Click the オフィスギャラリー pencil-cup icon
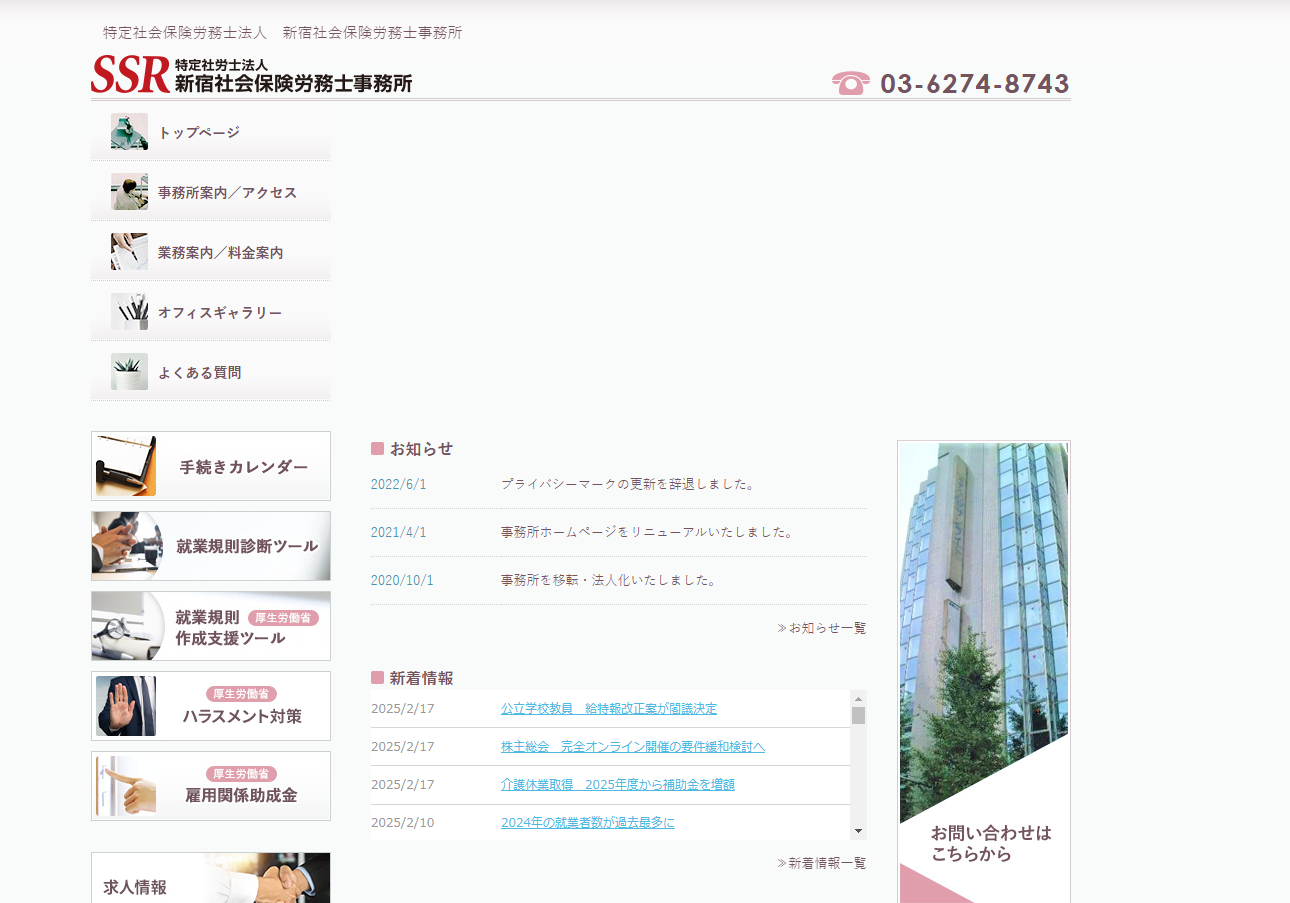 (129, 312)
